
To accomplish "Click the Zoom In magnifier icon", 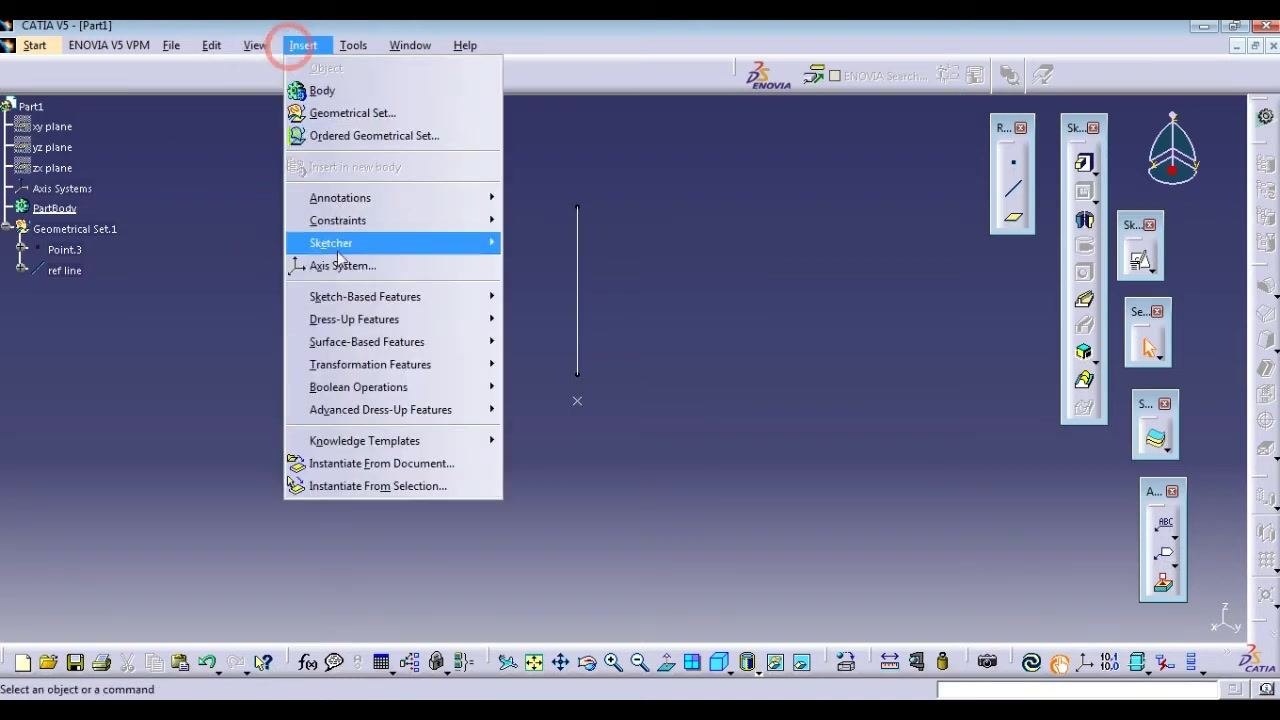I will (613, 662).
